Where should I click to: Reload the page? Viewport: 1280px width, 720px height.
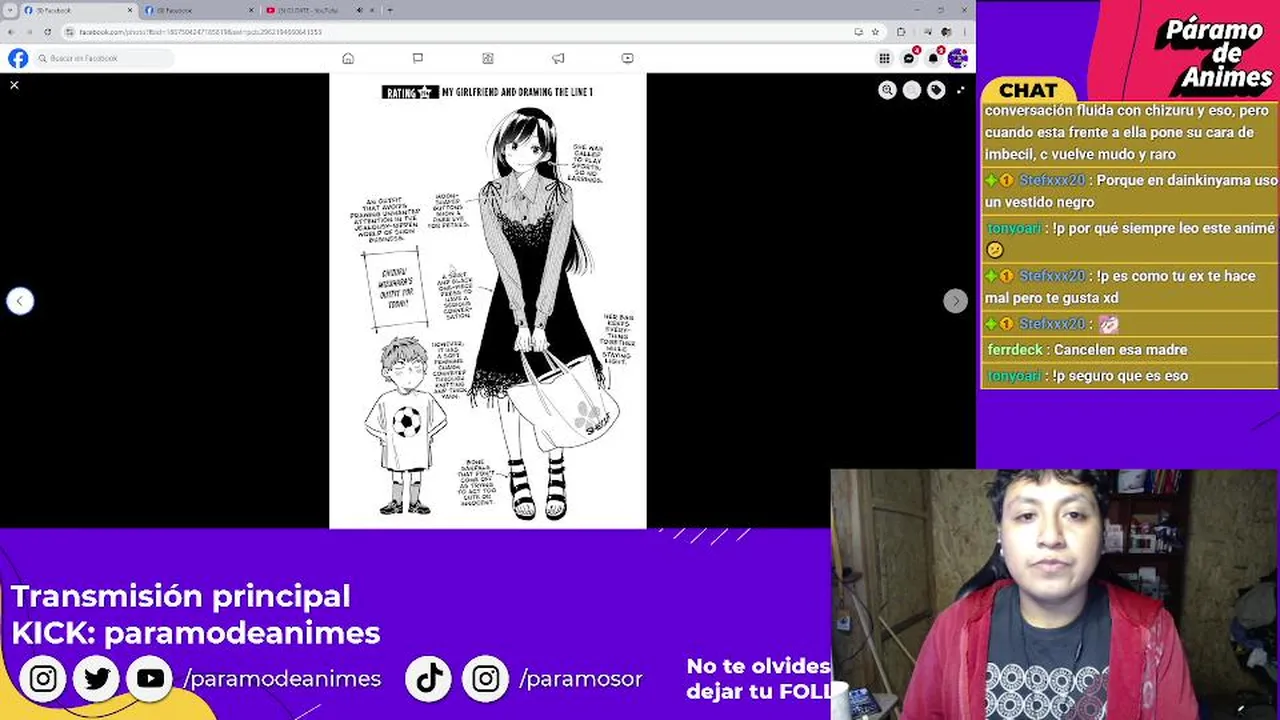47,32
